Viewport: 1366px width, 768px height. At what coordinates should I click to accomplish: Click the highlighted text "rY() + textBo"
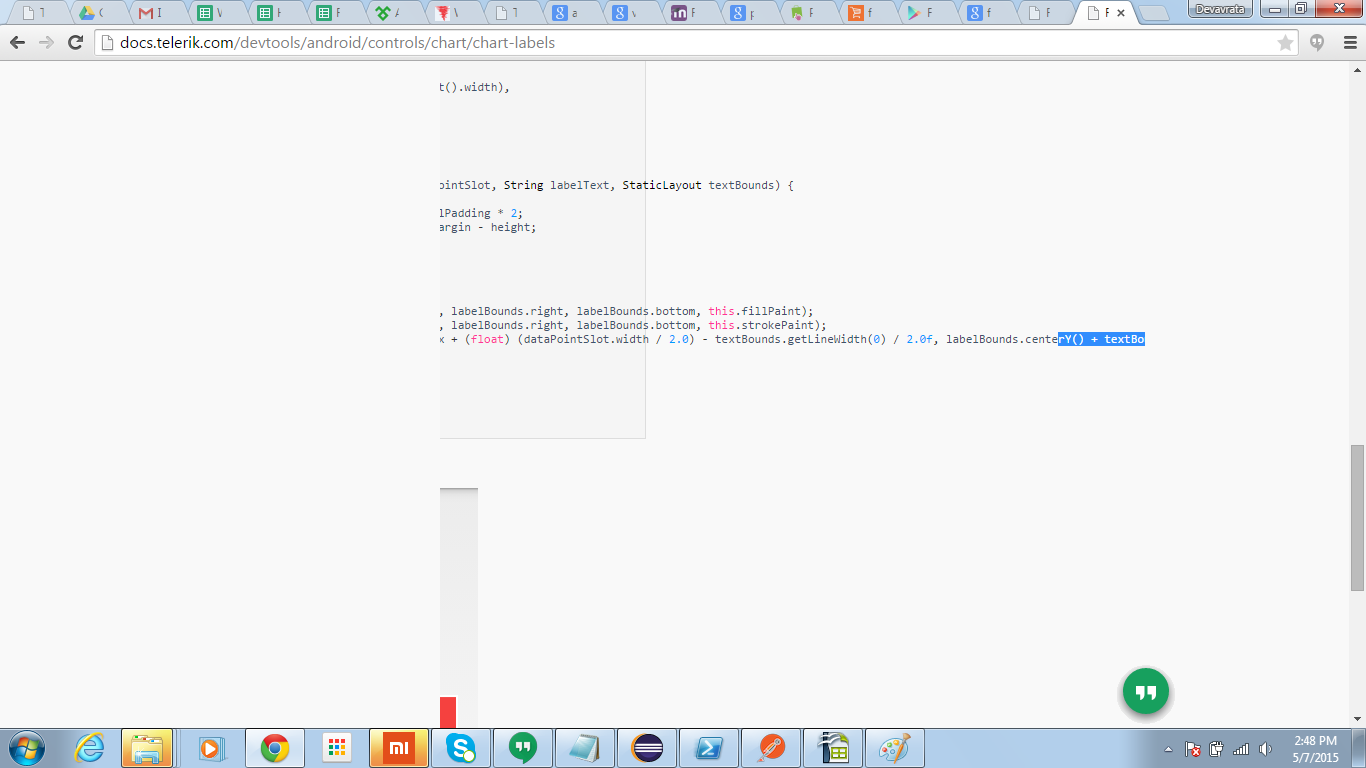click(x=1101, y=339)
